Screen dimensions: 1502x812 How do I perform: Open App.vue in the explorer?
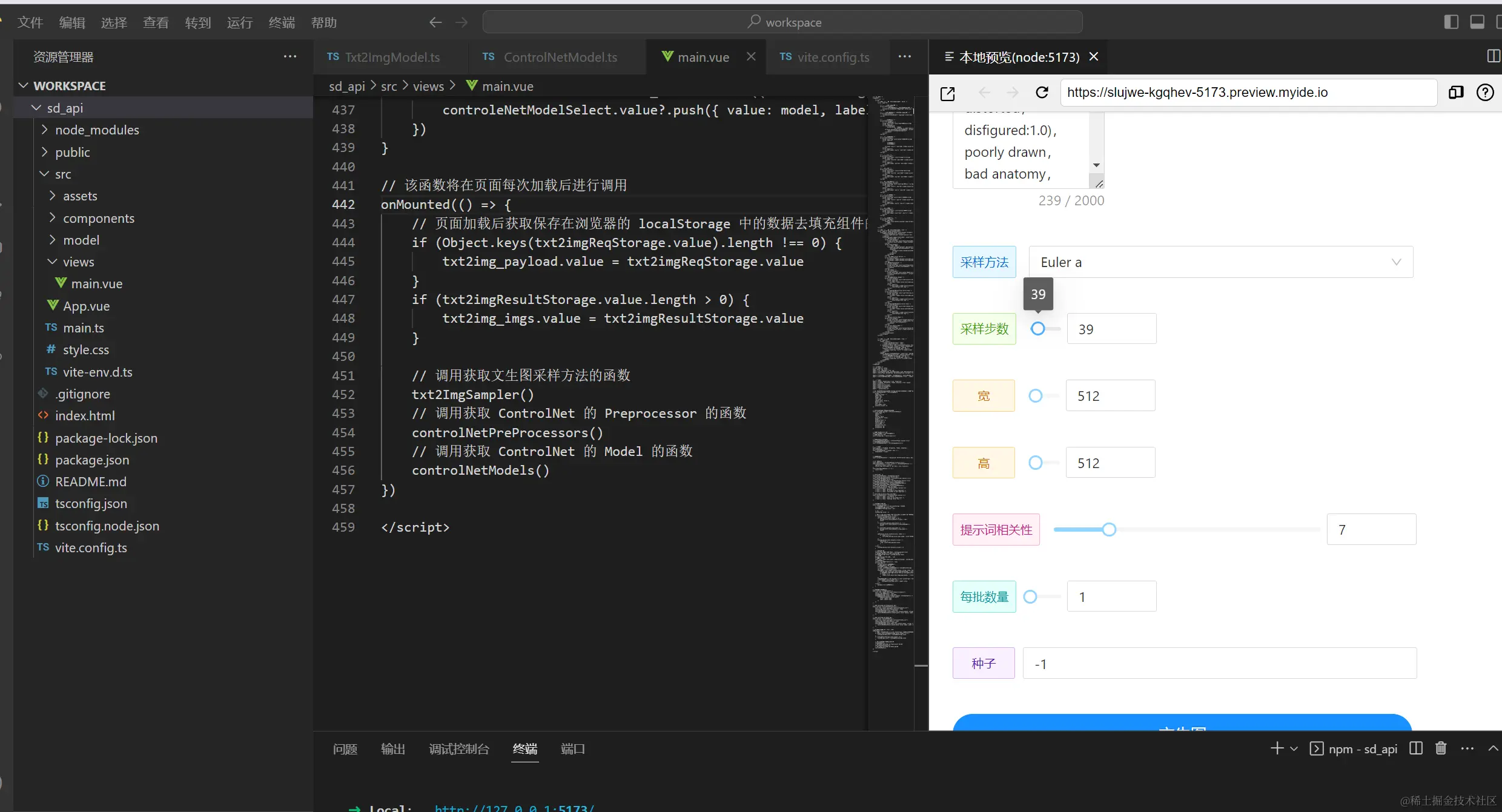click(x=86, y=306)
